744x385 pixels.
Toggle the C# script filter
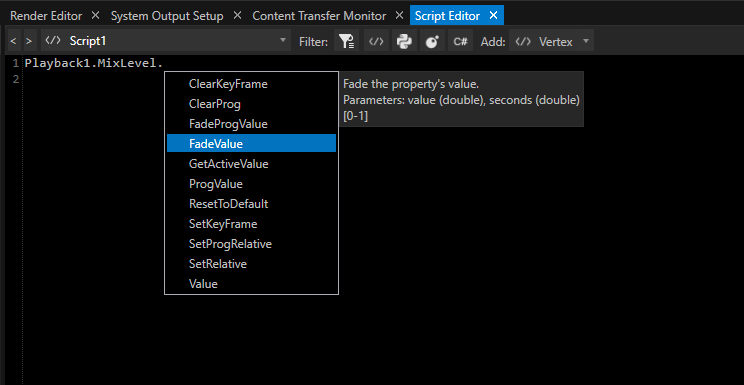[x=460, y=41]
